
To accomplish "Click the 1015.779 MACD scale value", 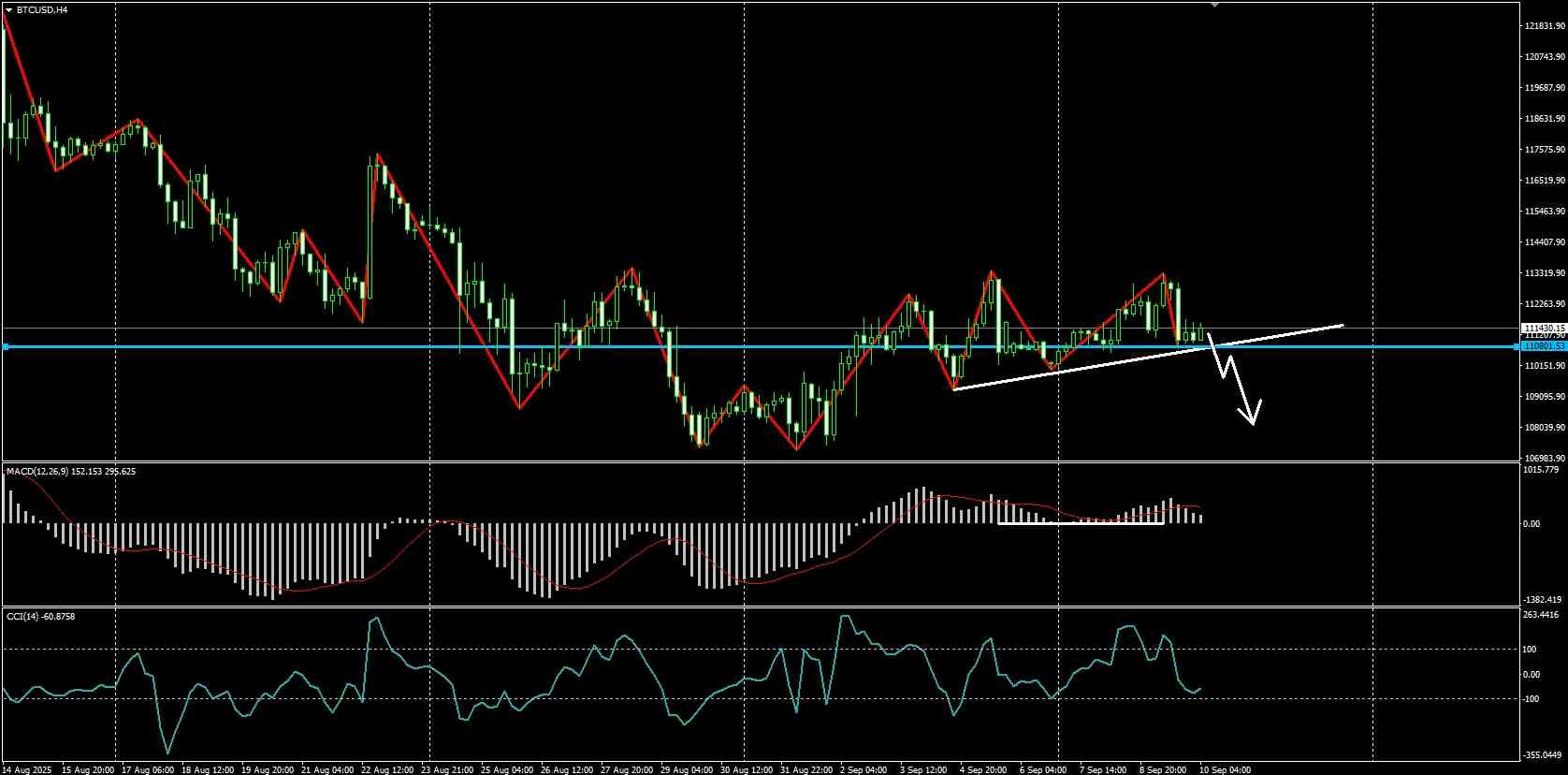I will (x=1541, y=471).
